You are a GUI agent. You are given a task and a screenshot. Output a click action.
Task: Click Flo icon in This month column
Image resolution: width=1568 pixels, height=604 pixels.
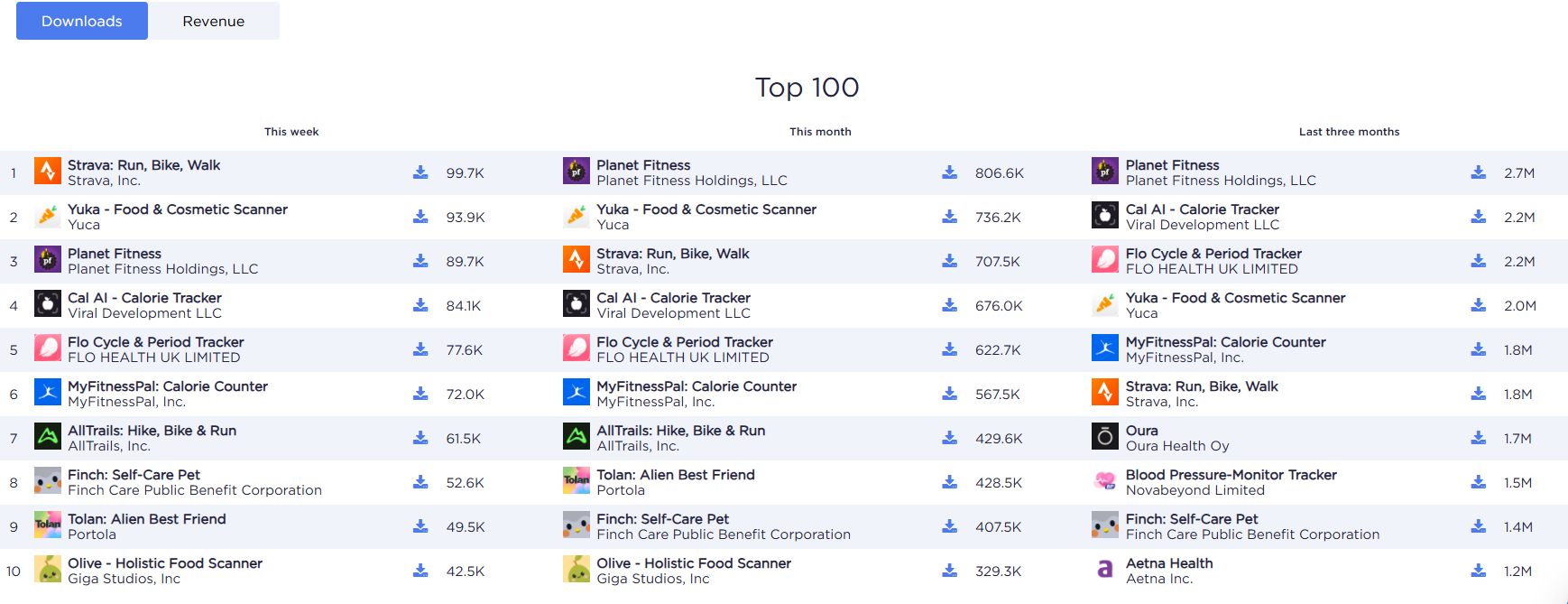576,348
